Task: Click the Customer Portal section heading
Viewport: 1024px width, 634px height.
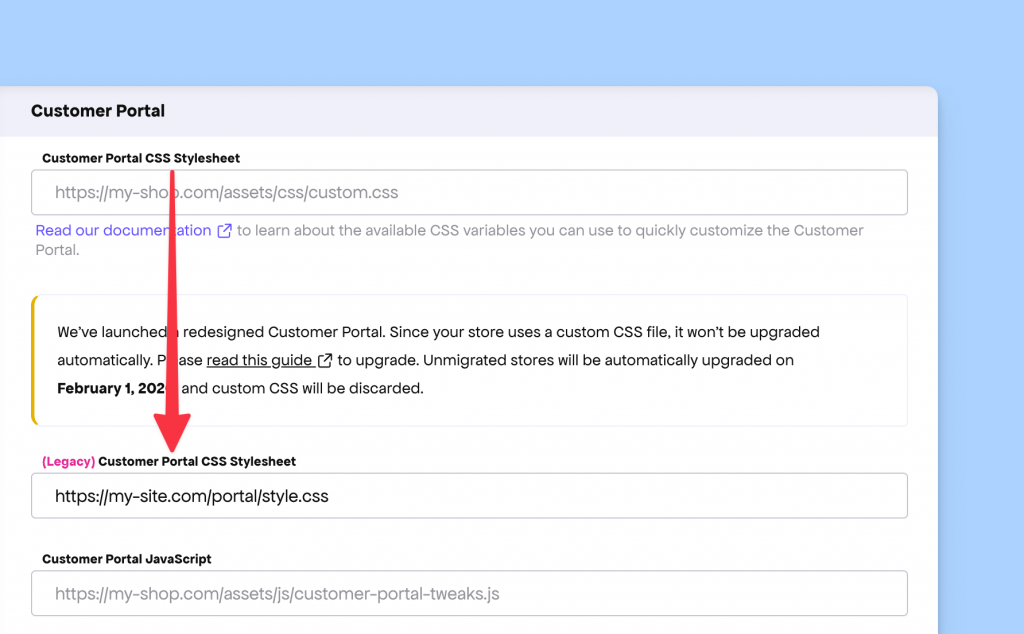Action: click(98, 111)
